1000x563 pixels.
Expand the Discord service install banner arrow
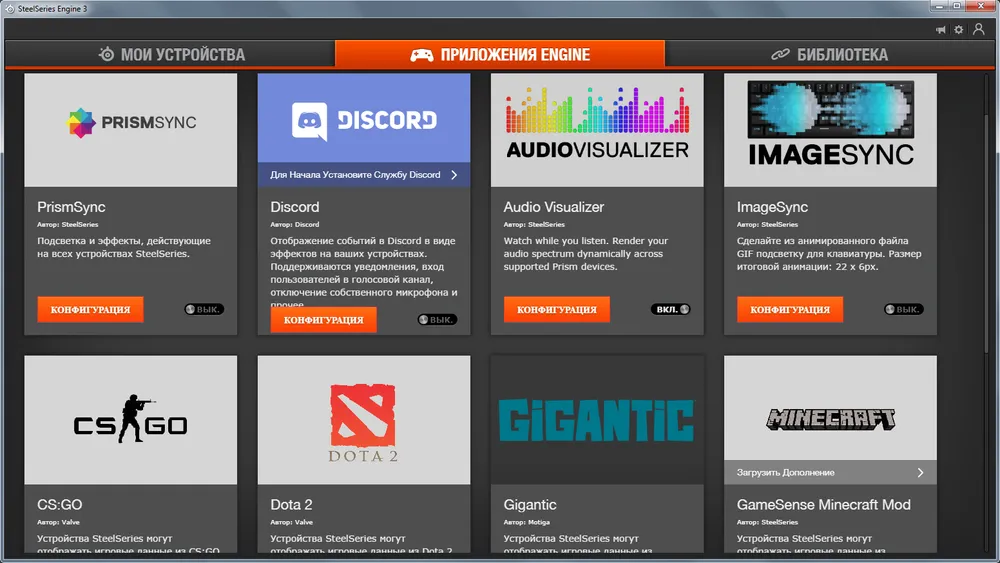point(454,175)
